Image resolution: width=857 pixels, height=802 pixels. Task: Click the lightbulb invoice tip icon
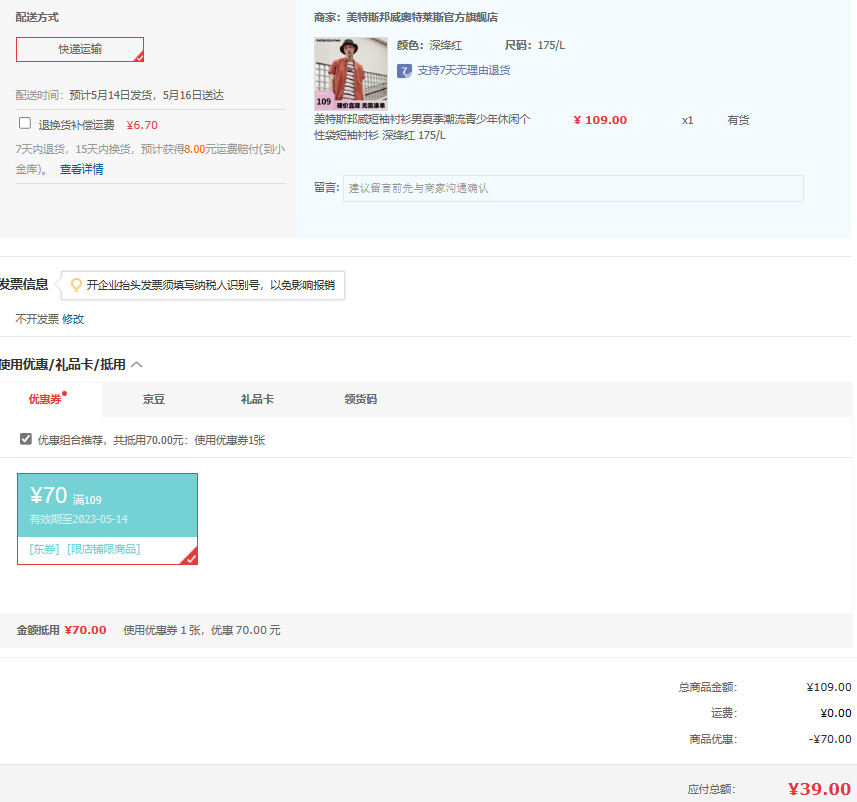pos(77,284)
